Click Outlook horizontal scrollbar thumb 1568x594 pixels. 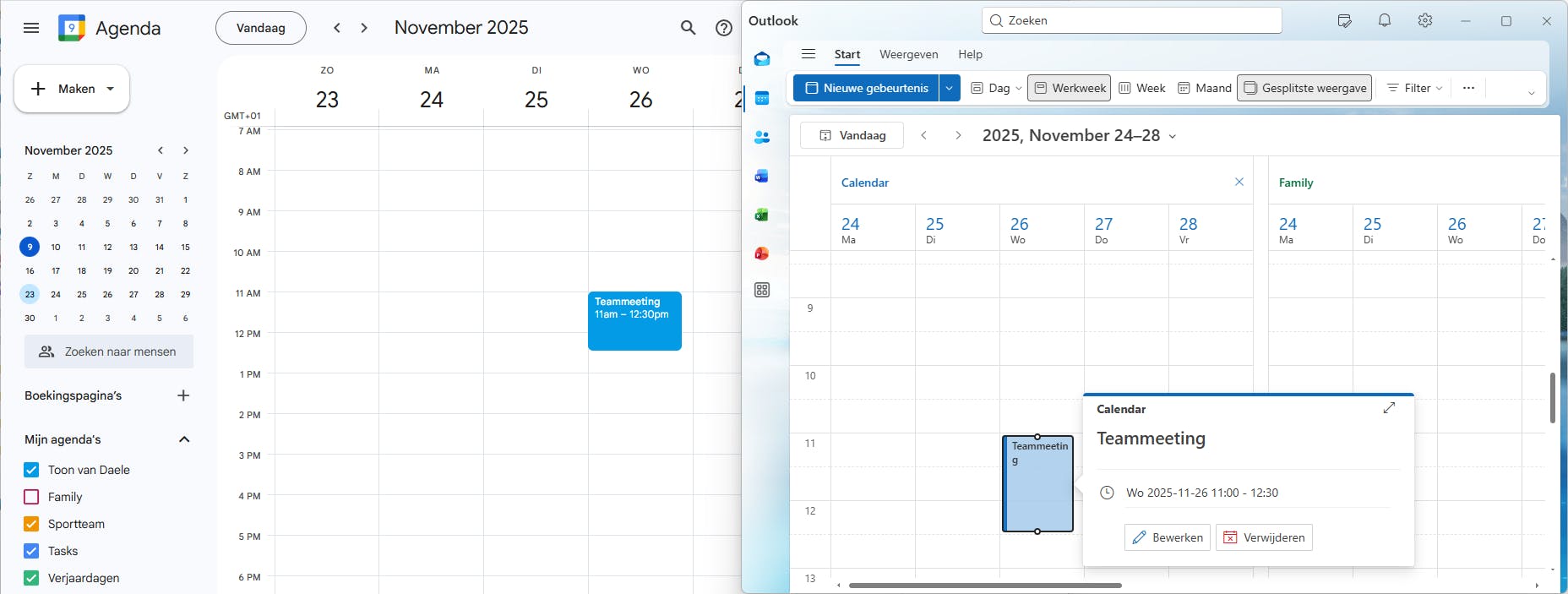(985, 585)
